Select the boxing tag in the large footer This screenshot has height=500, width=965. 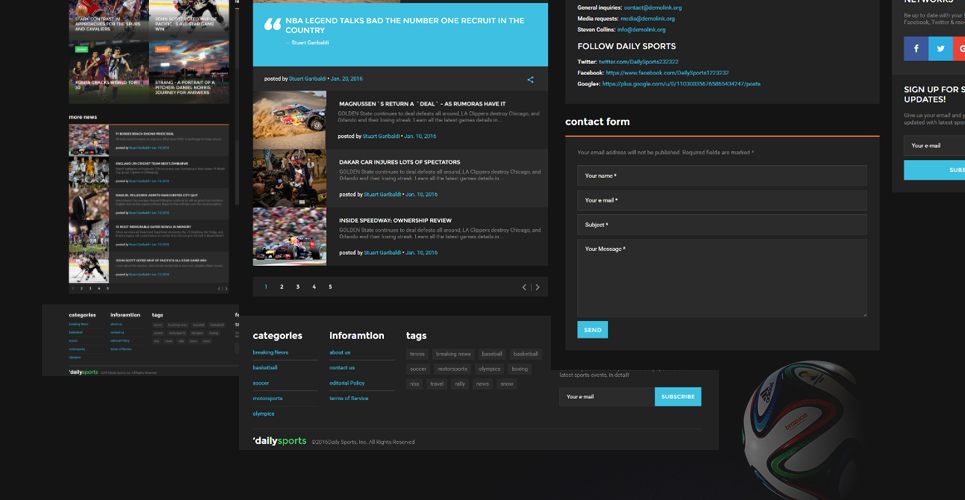coord(520,369)
